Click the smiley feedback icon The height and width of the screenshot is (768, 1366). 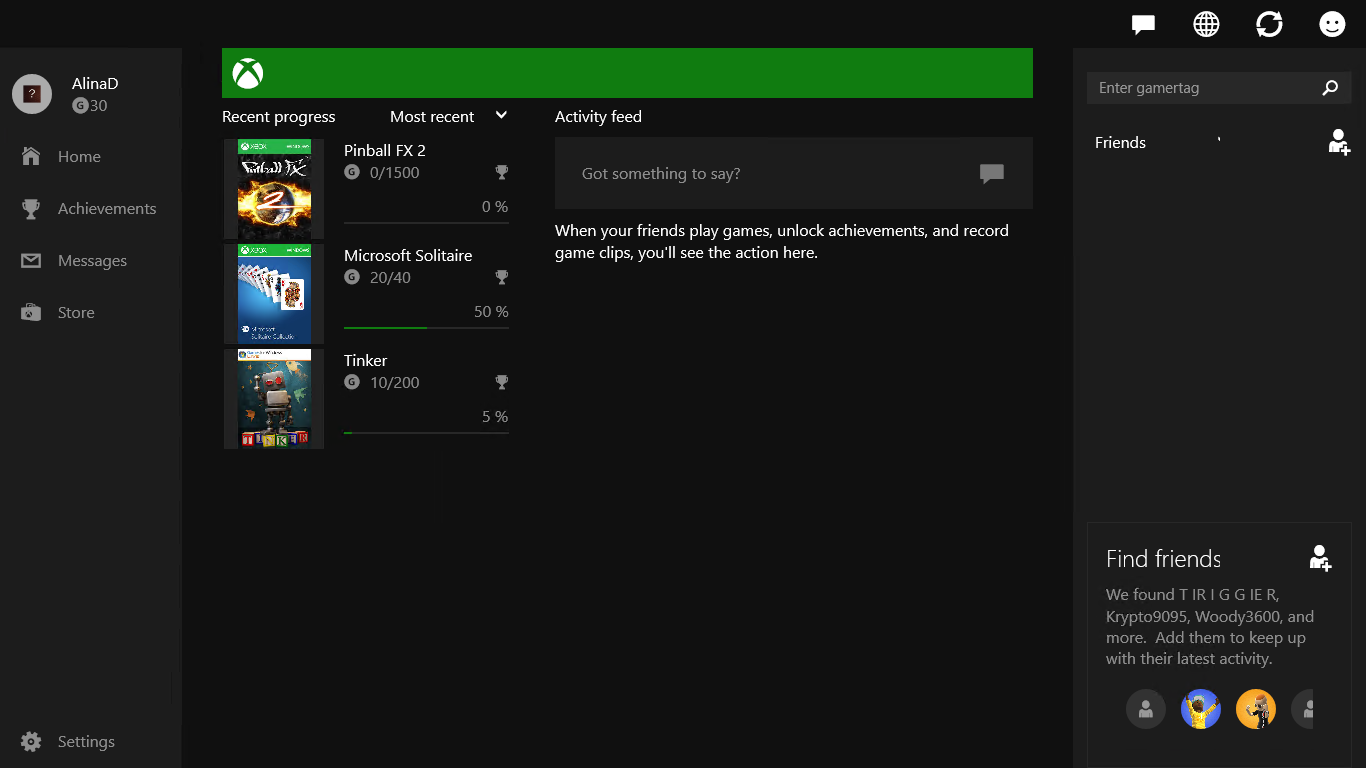[x=1332, y=24]
